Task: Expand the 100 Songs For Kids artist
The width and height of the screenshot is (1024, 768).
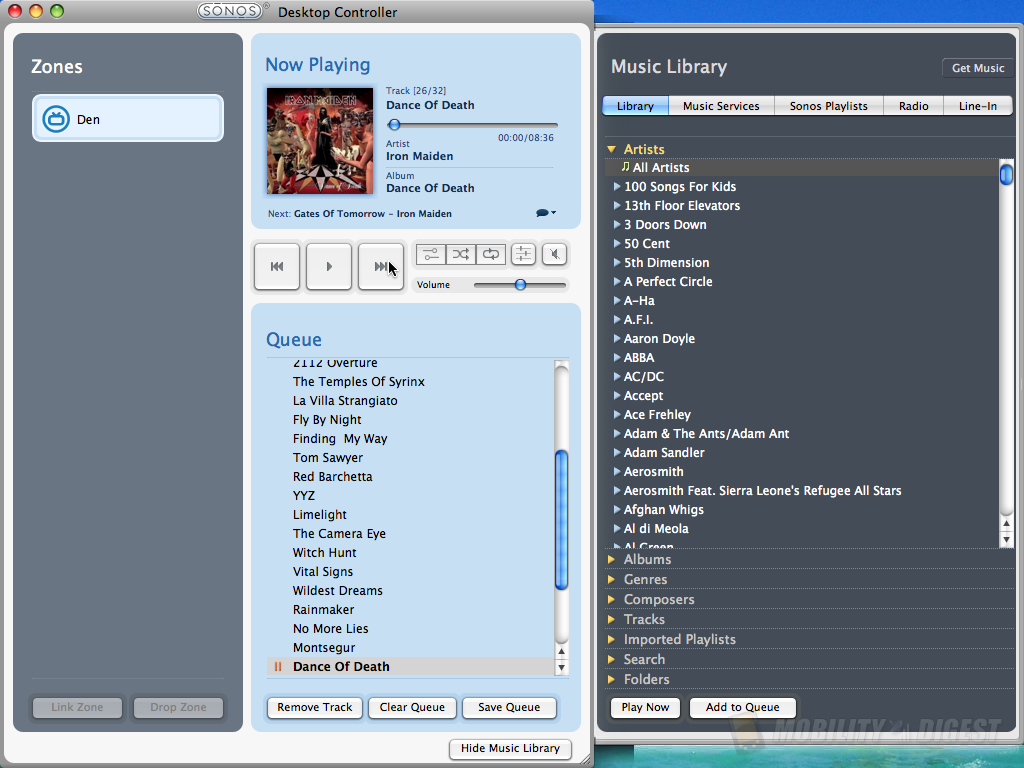Action: pyautogui.click(x=616, y=186)
